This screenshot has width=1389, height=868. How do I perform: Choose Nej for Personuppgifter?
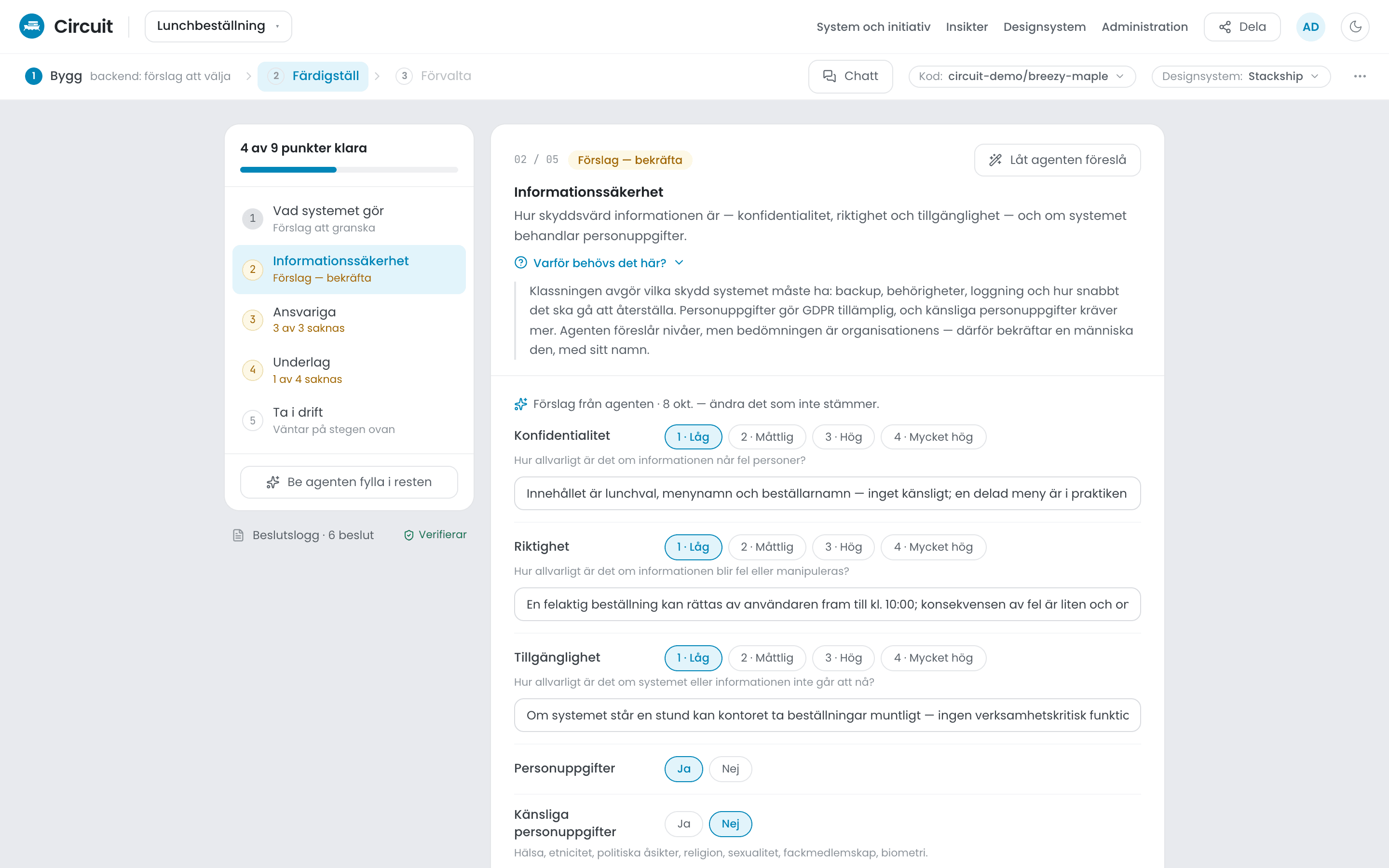tap(730, 769)
